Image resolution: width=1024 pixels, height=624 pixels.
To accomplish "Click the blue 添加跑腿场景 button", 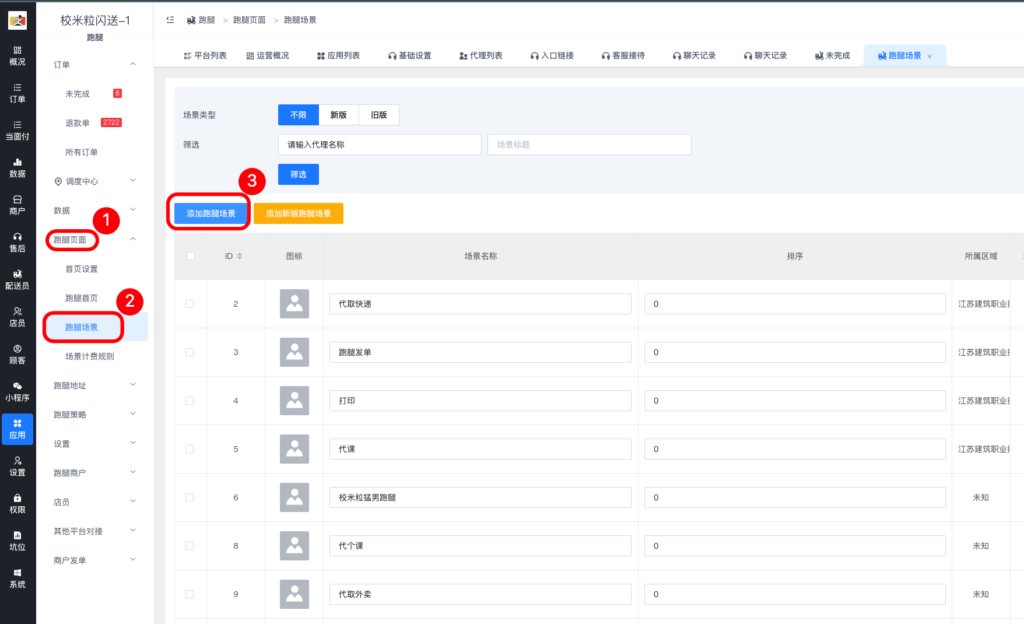I will coord(210,213).
